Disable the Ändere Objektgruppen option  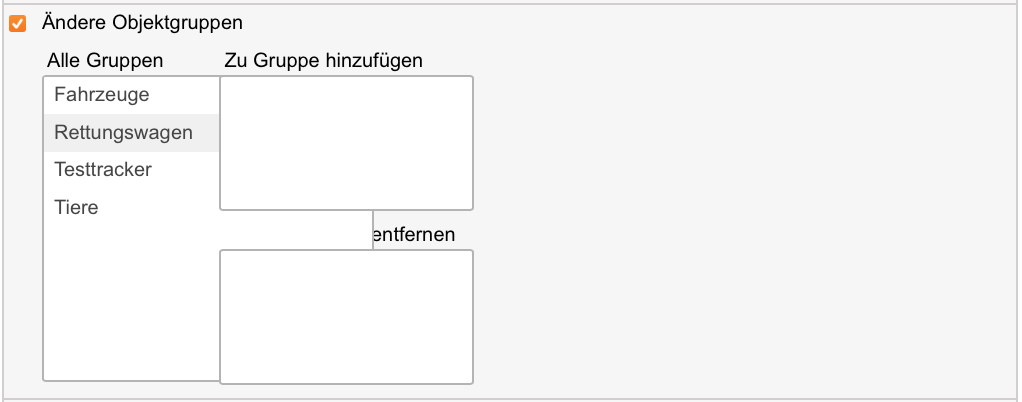click(17, 22)
